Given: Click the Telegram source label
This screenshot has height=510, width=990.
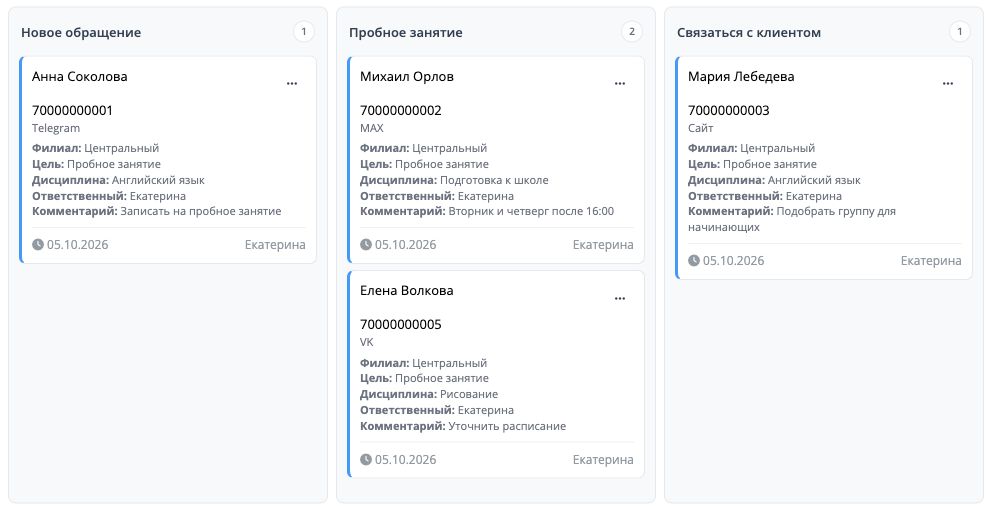Looking at the screenshot, I should click(56, 128).
